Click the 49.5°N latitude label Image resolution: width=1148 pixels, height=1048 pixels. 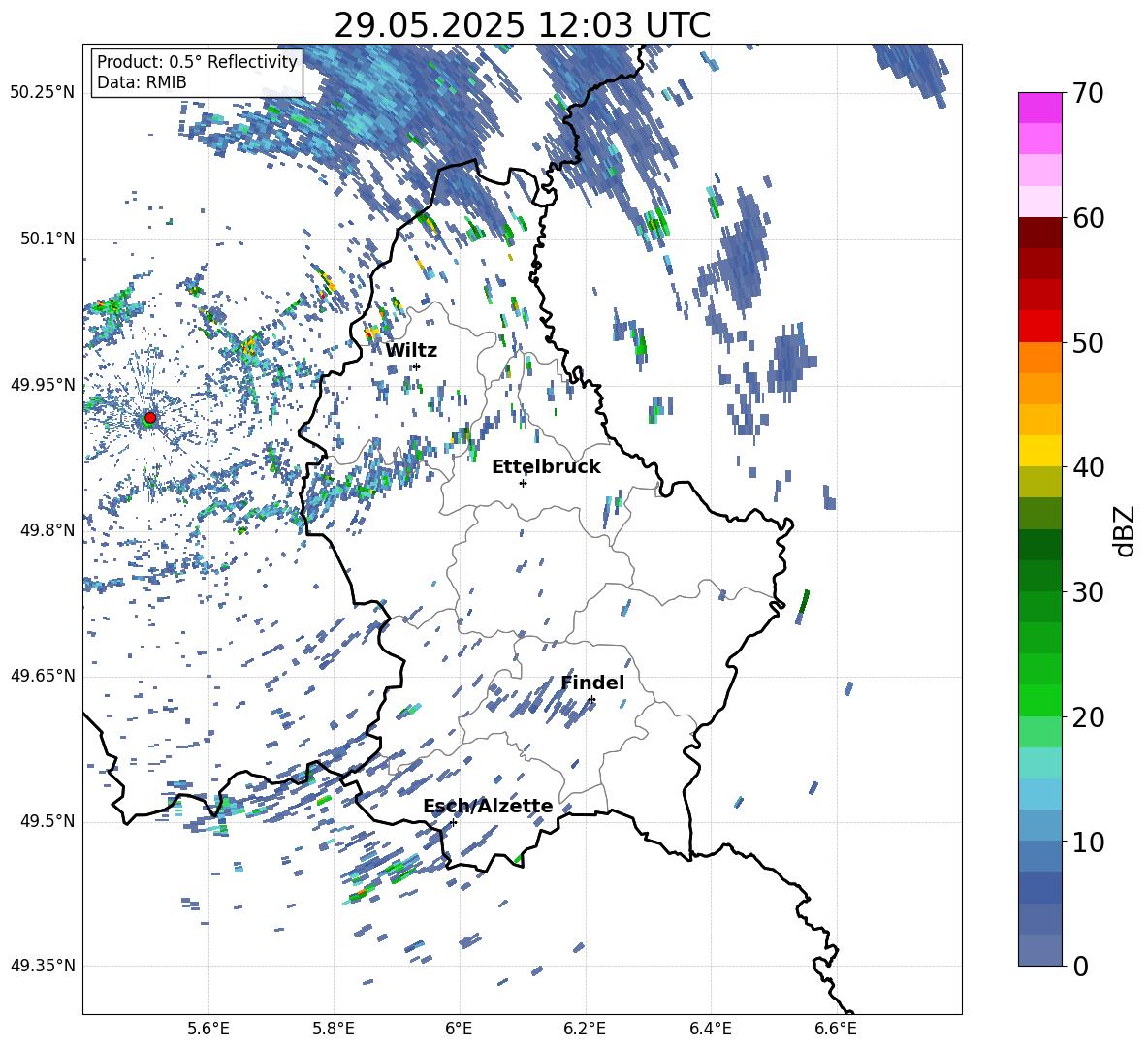(x=48, y=821)
